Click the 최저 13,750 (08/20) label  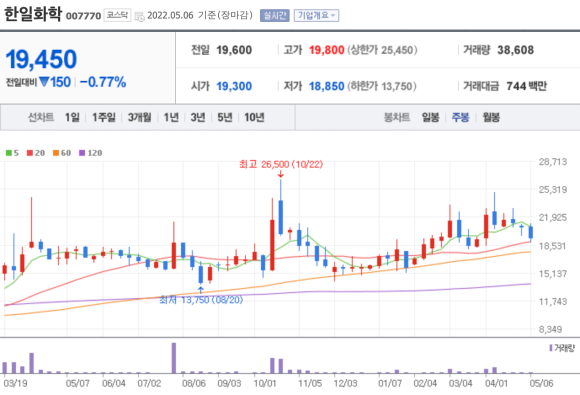pos(201,300)
